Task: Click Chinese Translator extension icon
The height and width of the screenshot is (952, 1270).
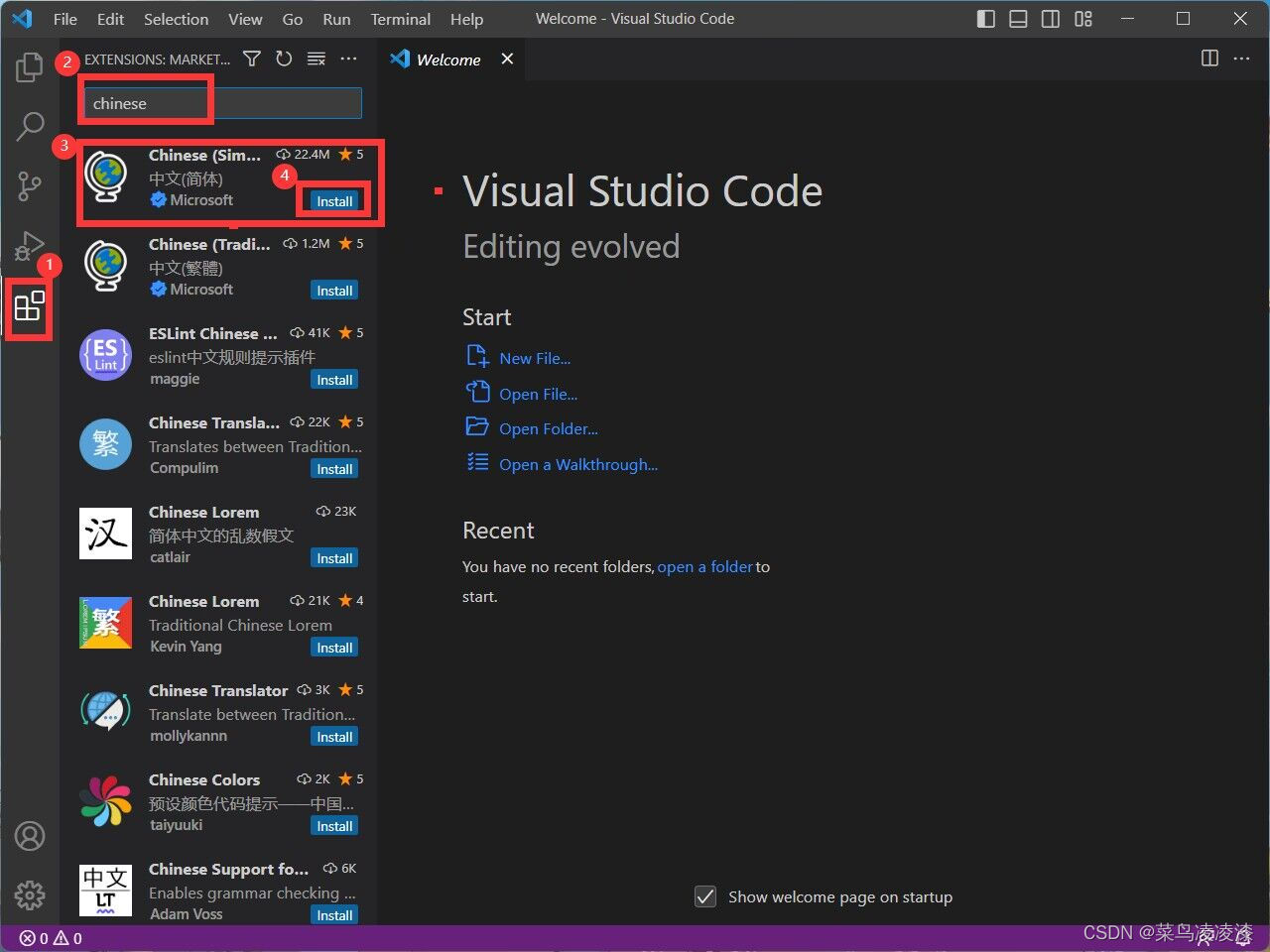Action: [105, 712]
